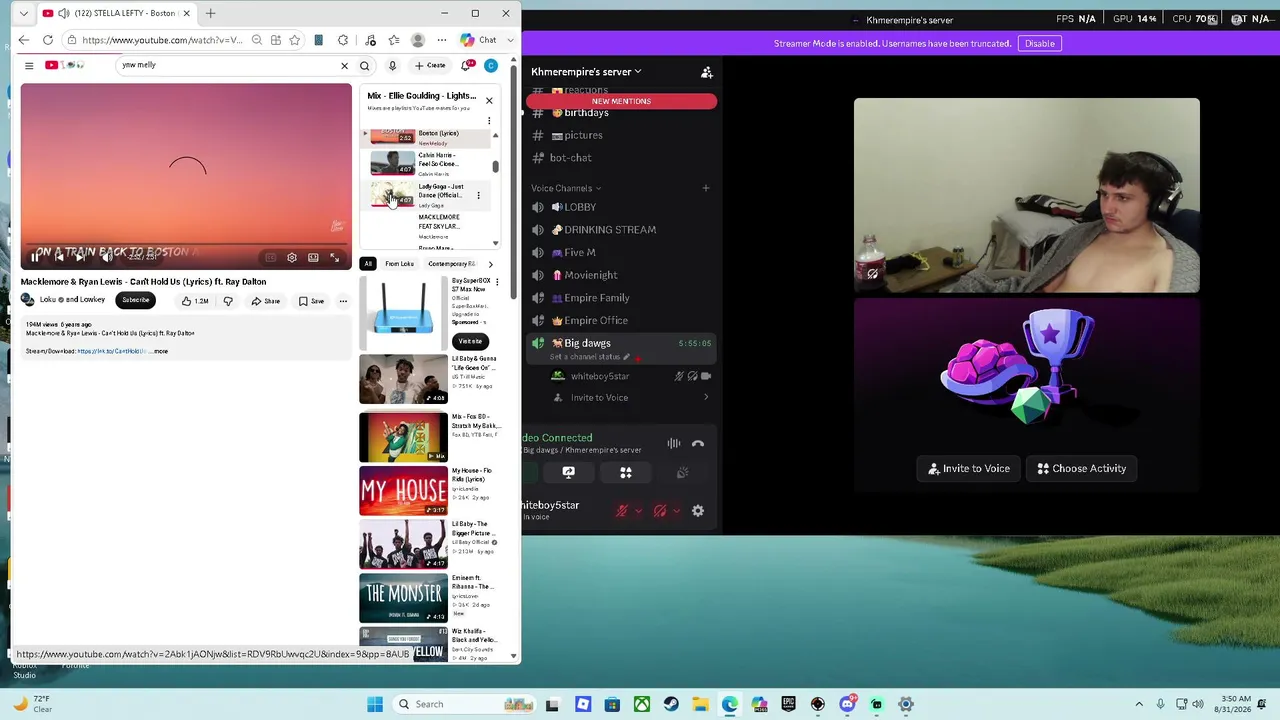This screenshot has height=720, width=1280.
Task: Bookmark this page with the star icon
Action: point(294,40)
